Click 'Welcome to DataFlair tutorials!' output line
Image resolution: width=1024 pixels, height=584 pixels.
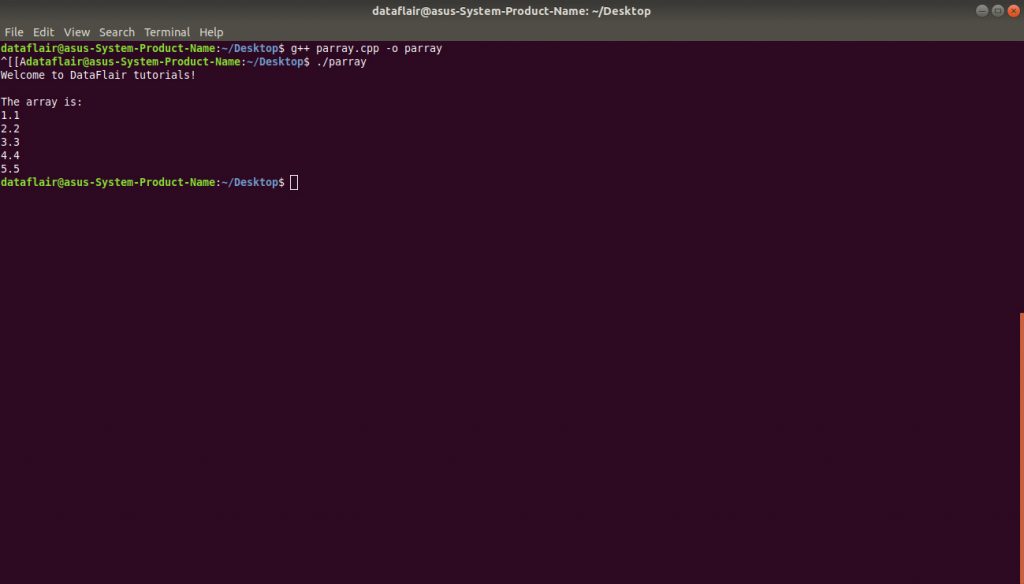pyautogui.click(x=98, y=75)
